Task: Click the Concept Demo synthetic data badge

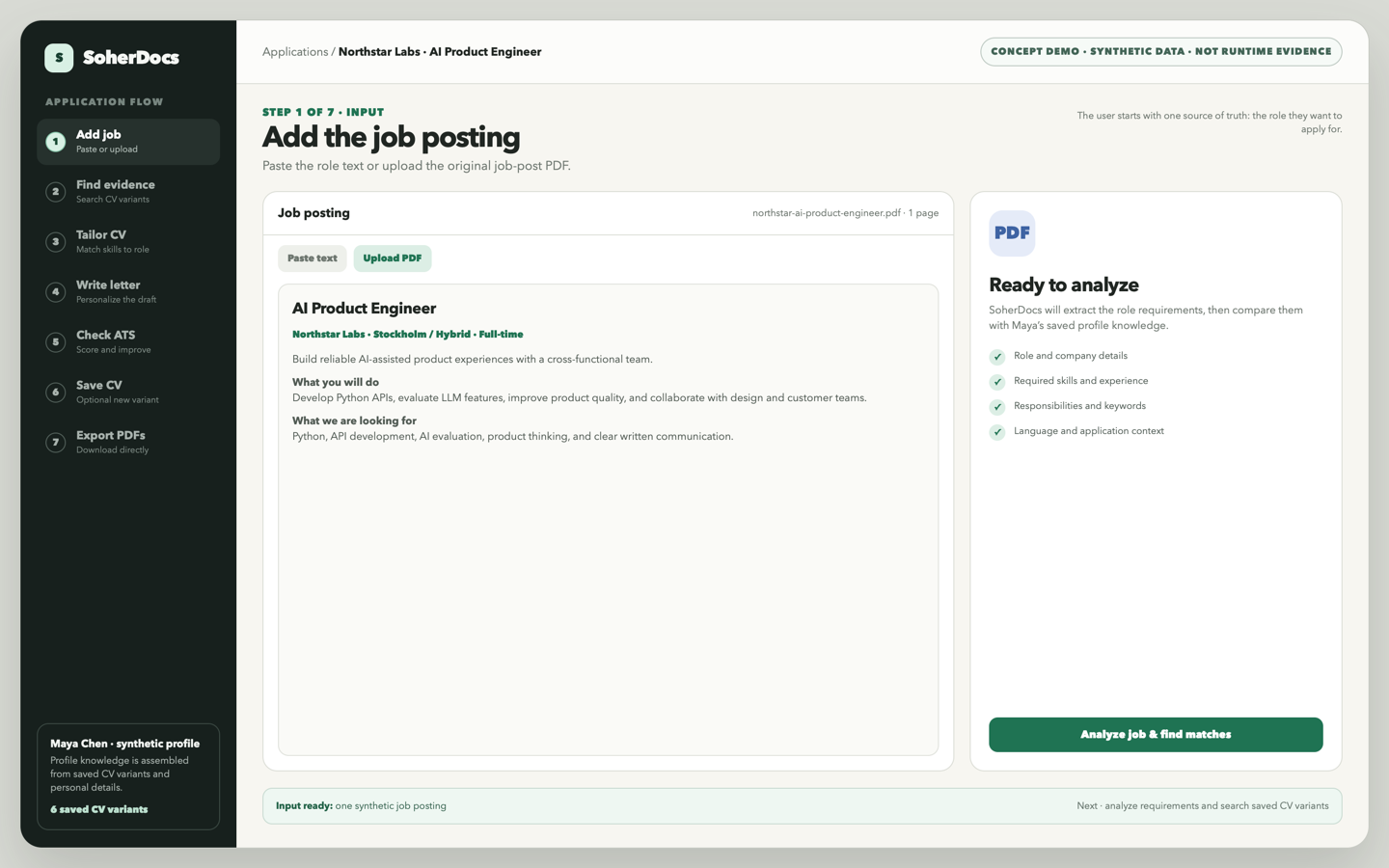Action: coord(1161,52)
